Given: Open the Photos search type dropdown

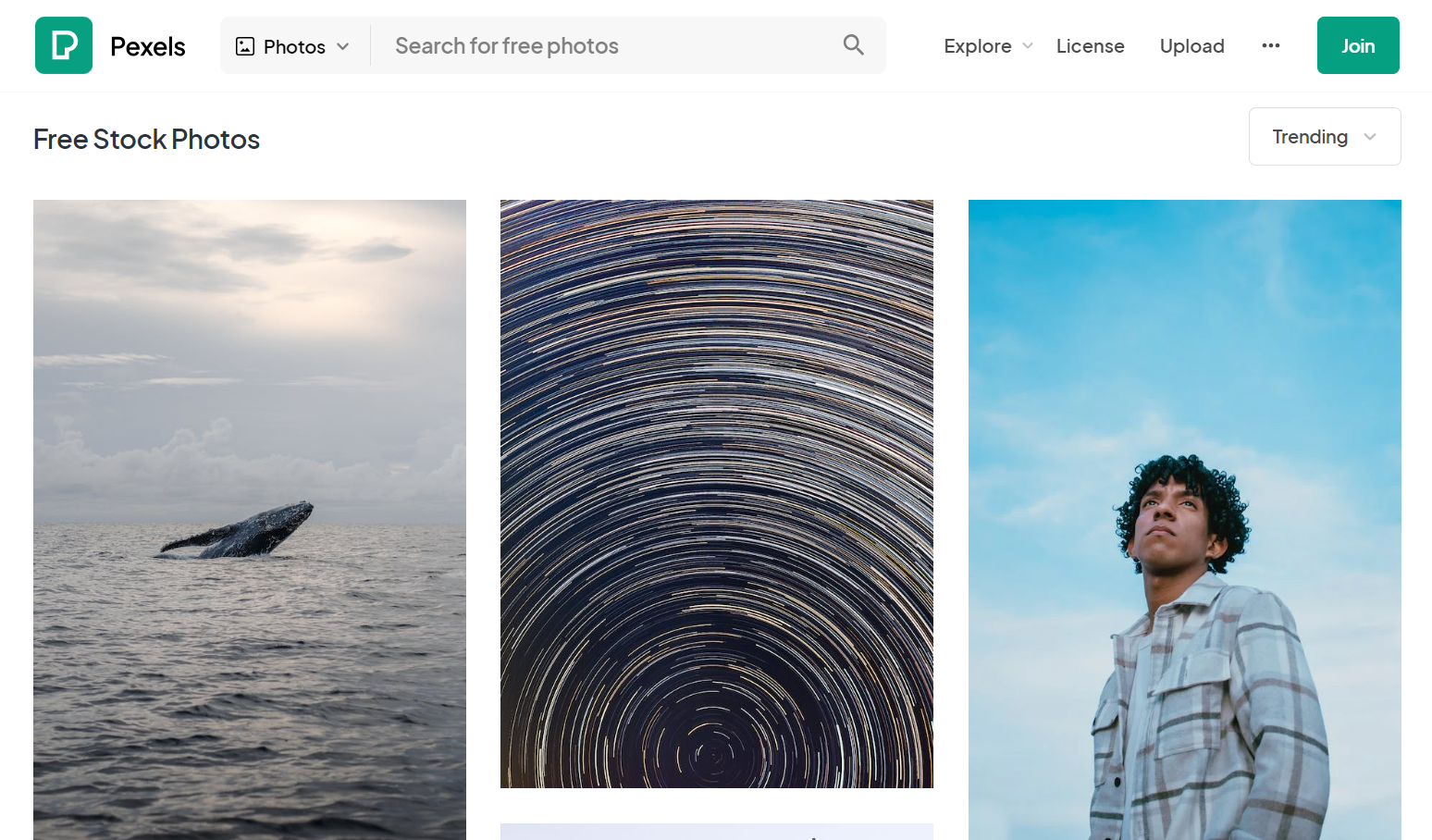Looking at the screenshot, I should 294,46.
